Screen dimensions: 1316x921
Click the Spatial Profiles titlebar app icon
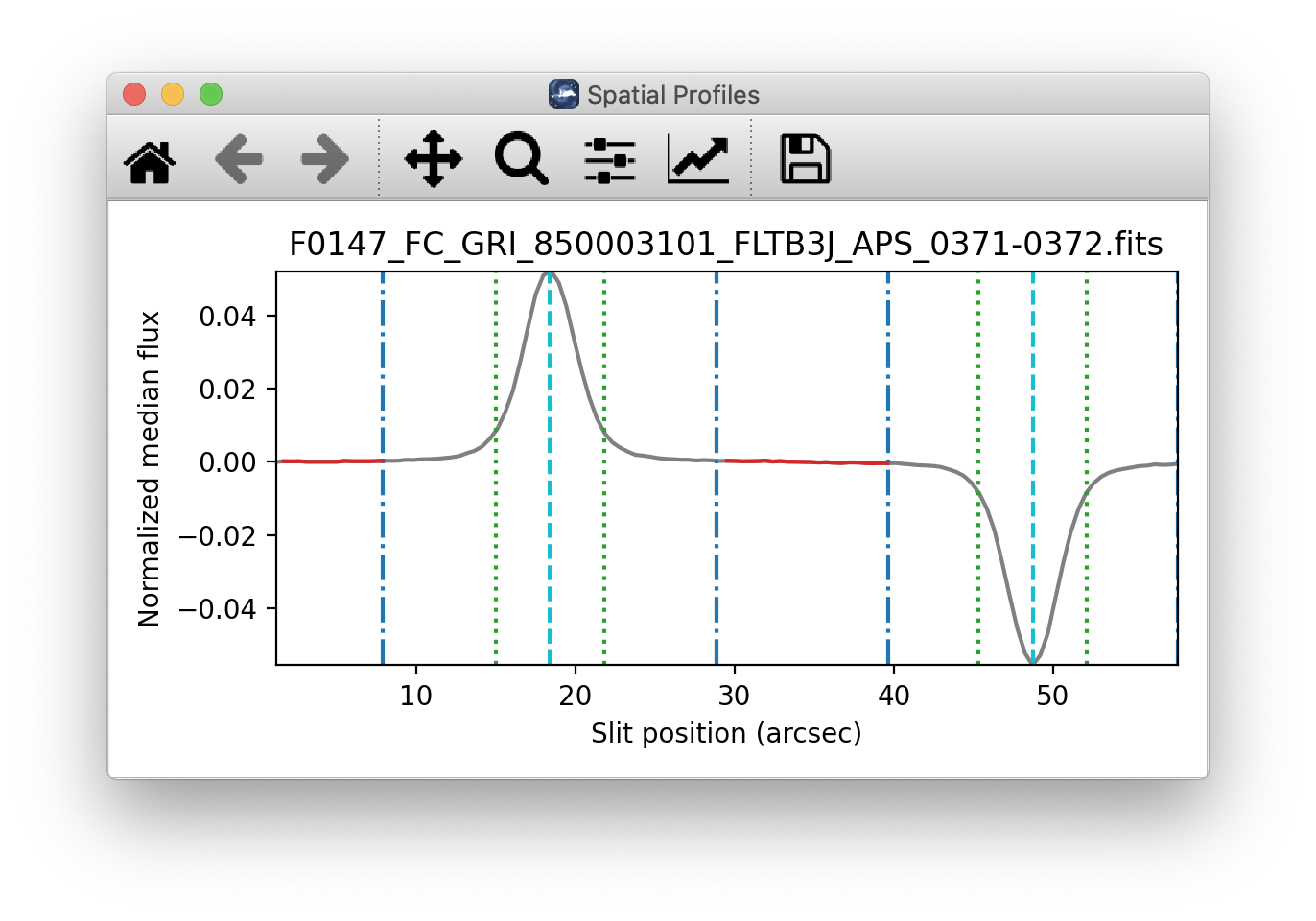tap(565, 94)
